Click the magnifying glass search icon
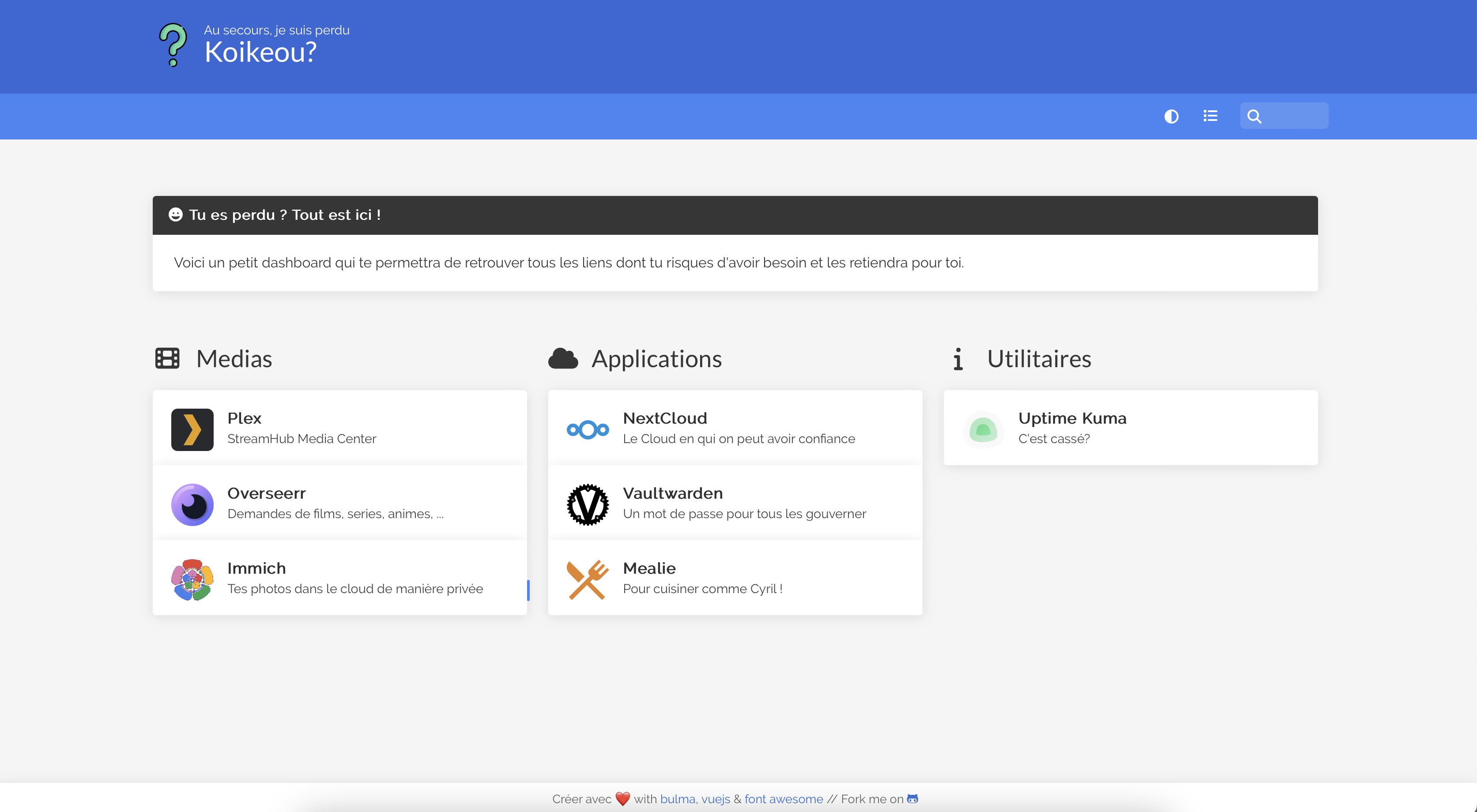Image resolution: width=1477 pixels, height=812 pixels. [x=1254, y=117]
